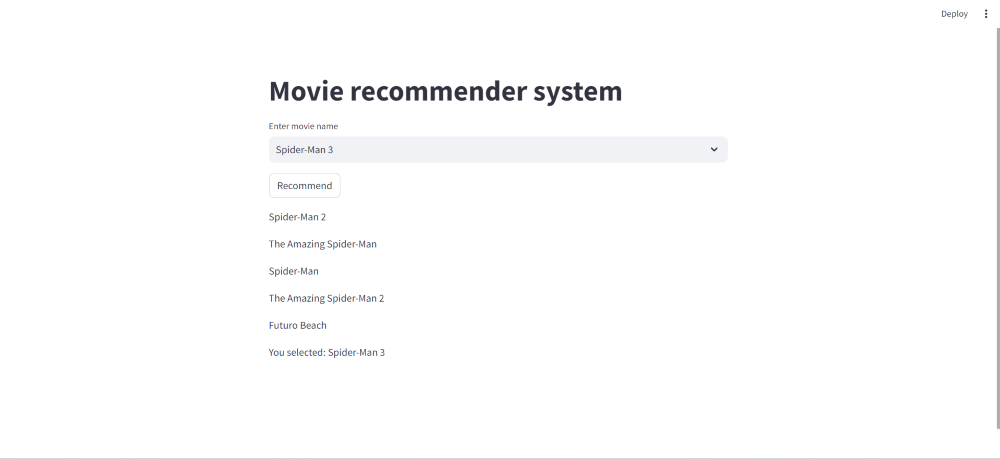1000x459 pixels.
Task: Click the Deploy button
Action: click(x=954, y=14)
